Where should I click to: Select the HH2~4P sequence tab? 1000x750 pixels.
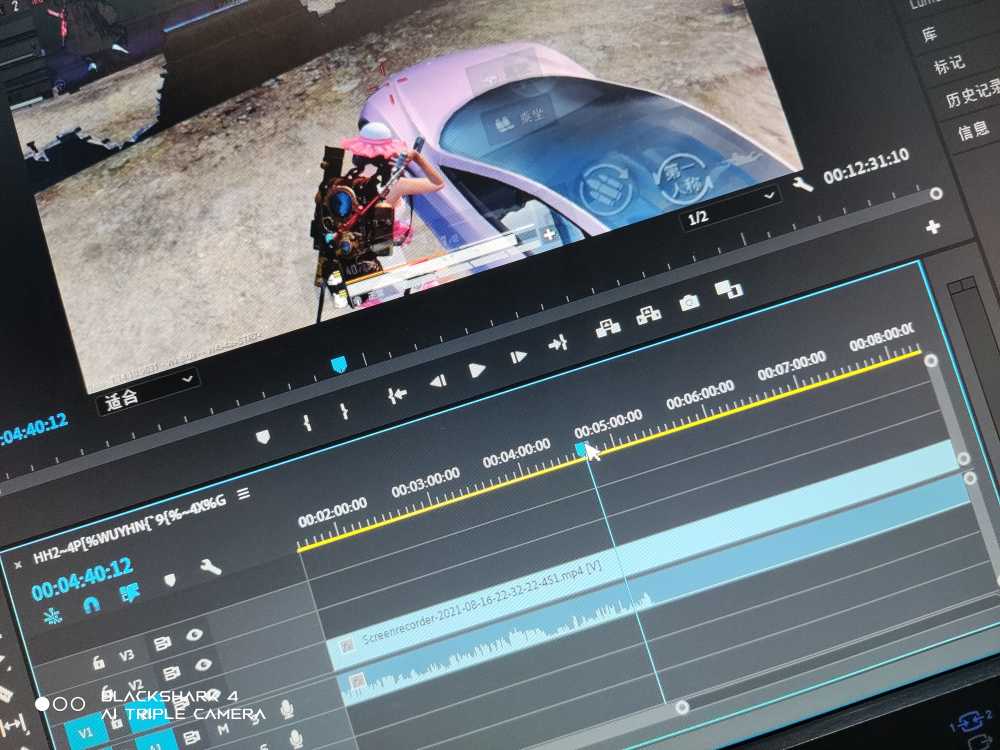pyautogui.click(x=129, y=529)
